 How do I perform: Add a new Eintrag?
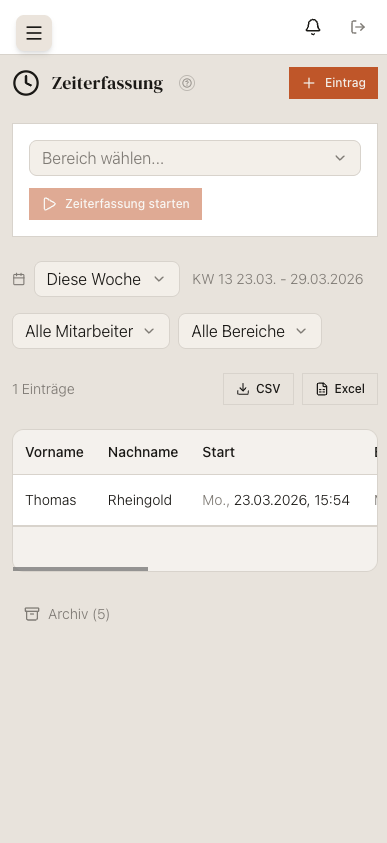[333, 83]
